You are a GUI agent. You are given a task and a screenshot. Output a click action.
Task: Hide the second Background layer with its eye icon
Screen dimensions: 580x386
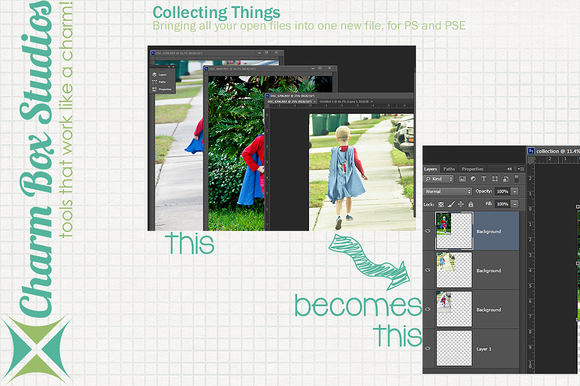(x=428, y=270)
